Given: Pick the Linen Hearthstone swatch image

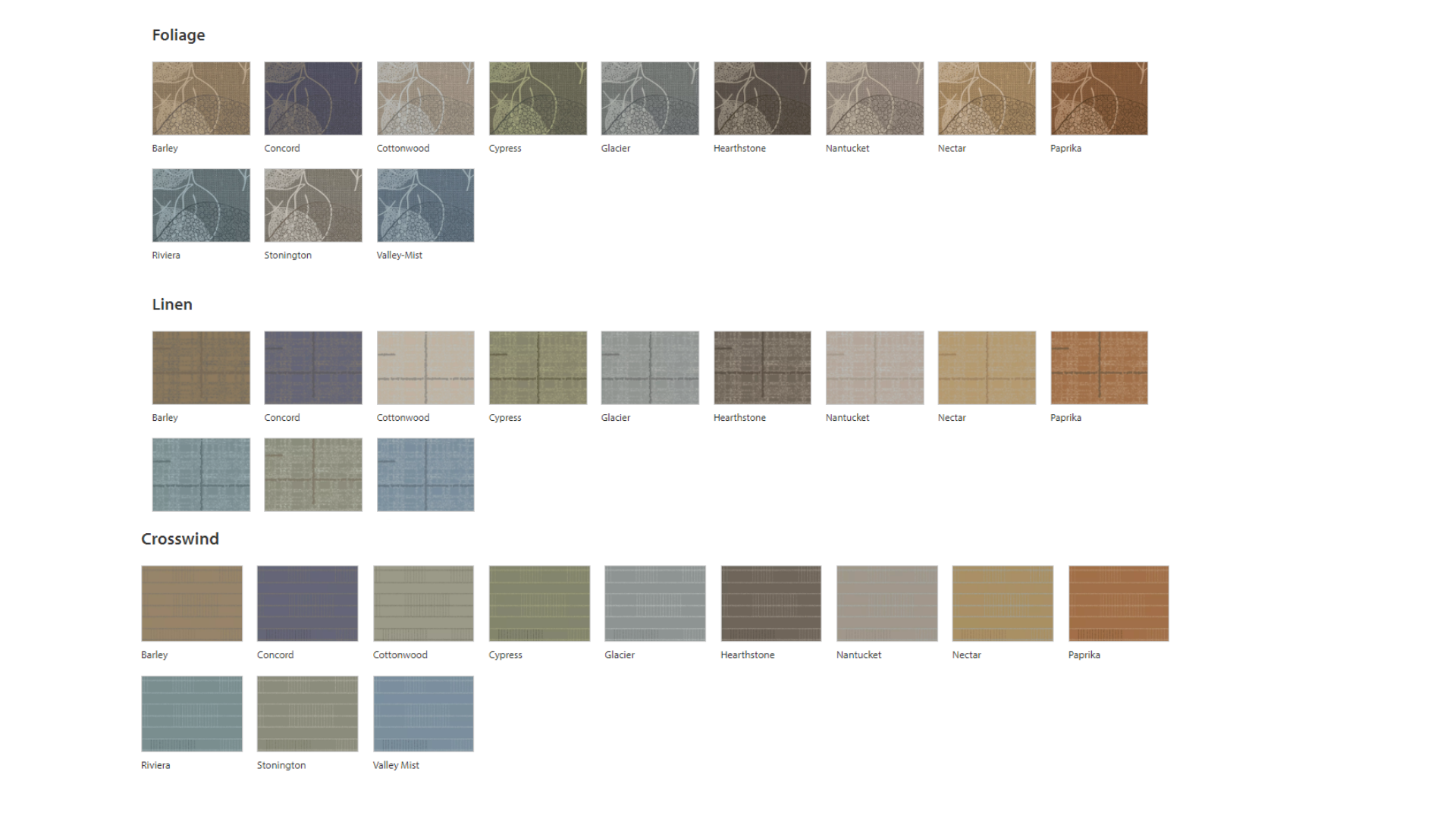Looking at the screenshot, I should [762, 368].
